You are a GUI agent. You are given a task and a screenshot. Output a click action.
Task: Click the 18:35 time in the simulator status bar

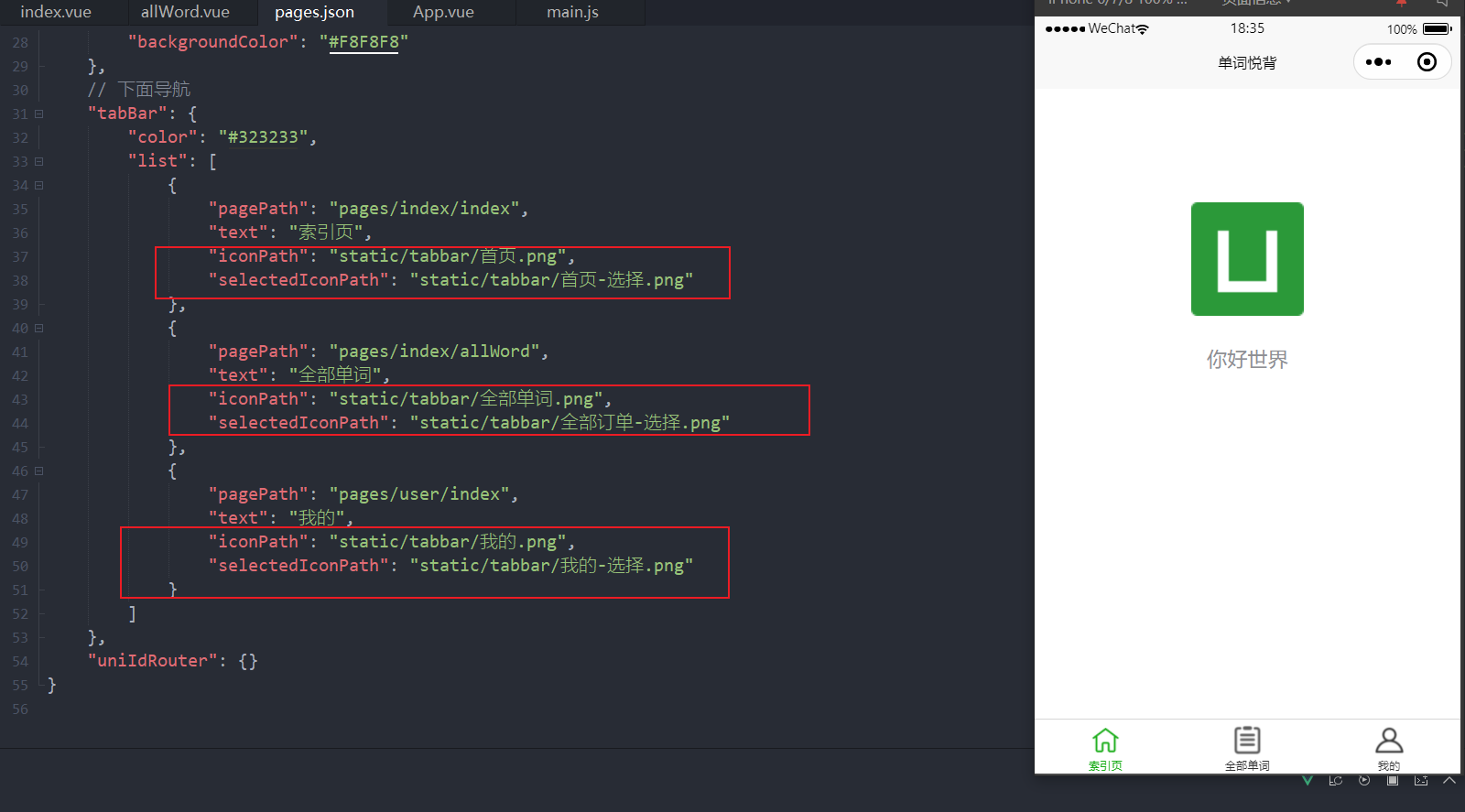1247,28
